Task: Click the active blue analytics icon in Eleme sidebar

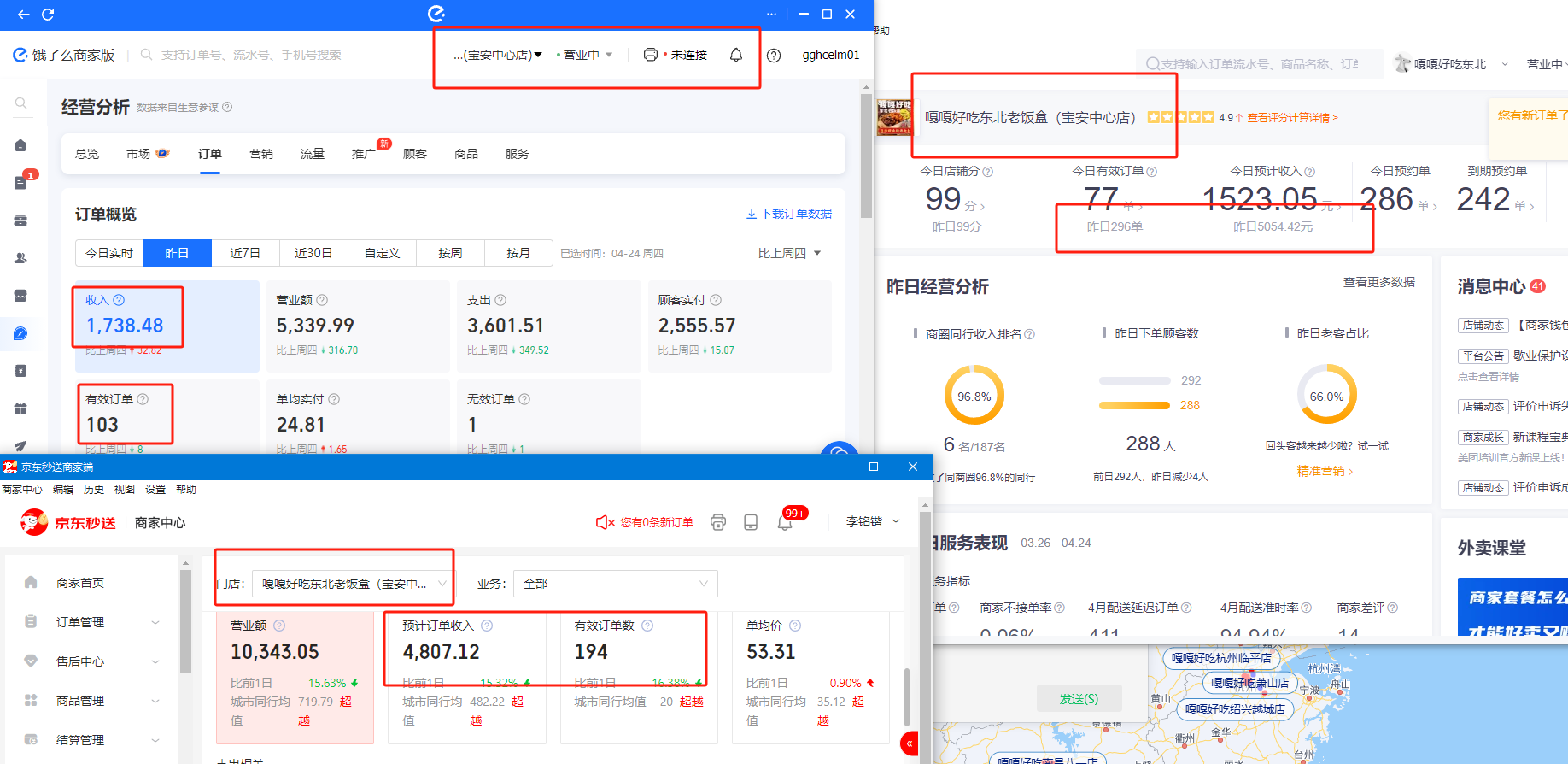Action: 20,333
